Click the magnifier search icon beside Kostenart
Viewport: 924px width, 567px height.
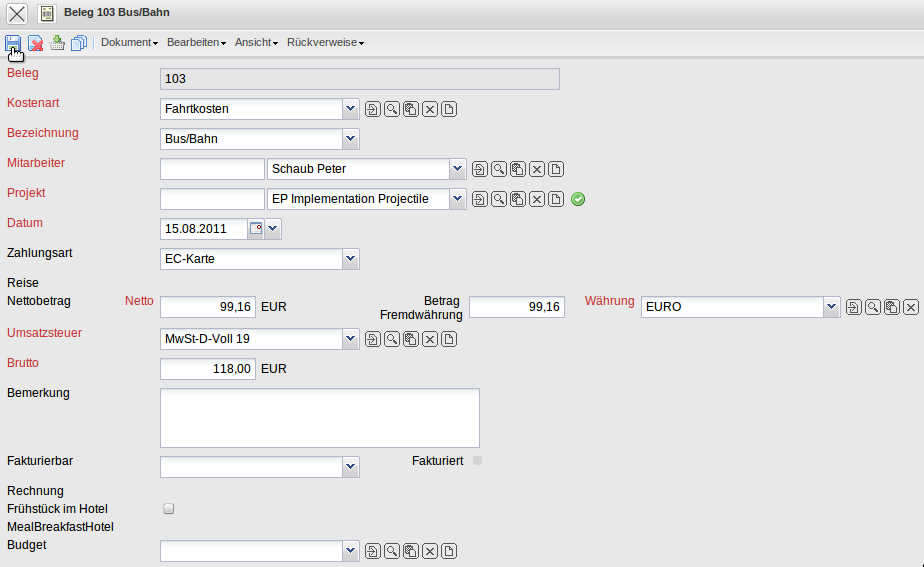click(392, 109)
